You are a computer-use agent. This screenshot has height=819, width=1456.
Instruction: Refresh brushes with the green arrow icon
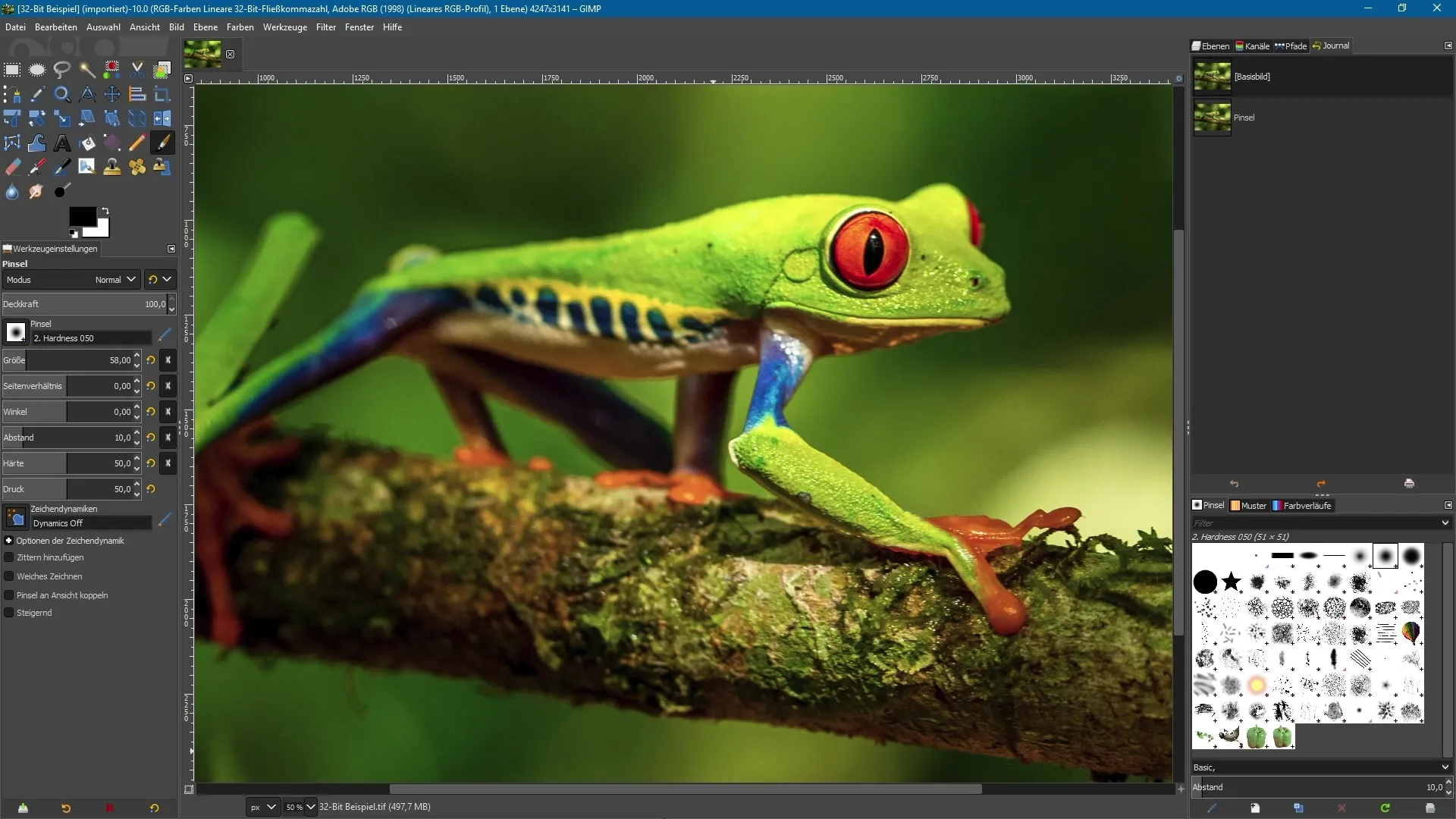(1385, 808)
